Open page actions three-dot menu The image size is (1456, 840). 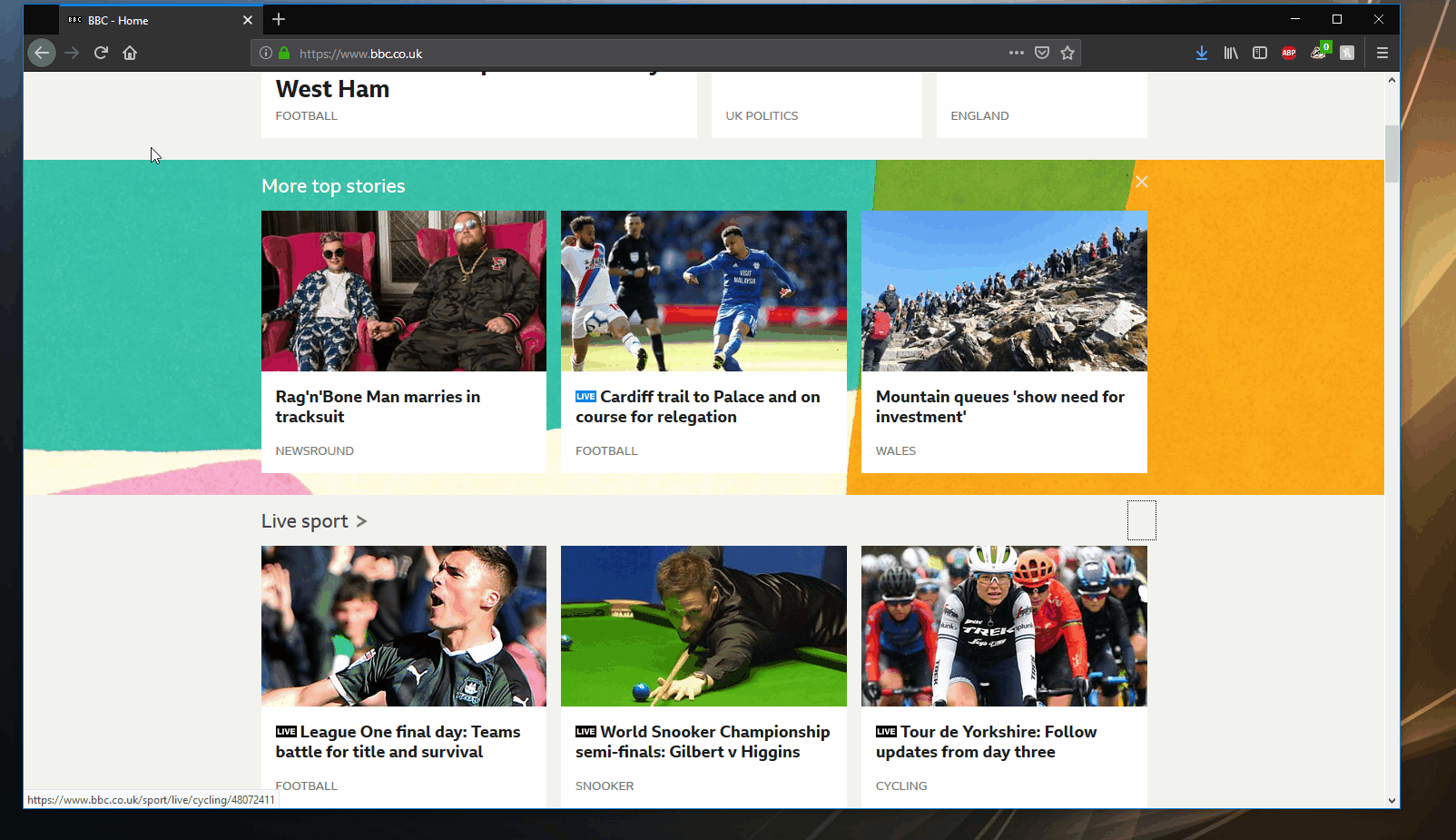coord(1016,53)
